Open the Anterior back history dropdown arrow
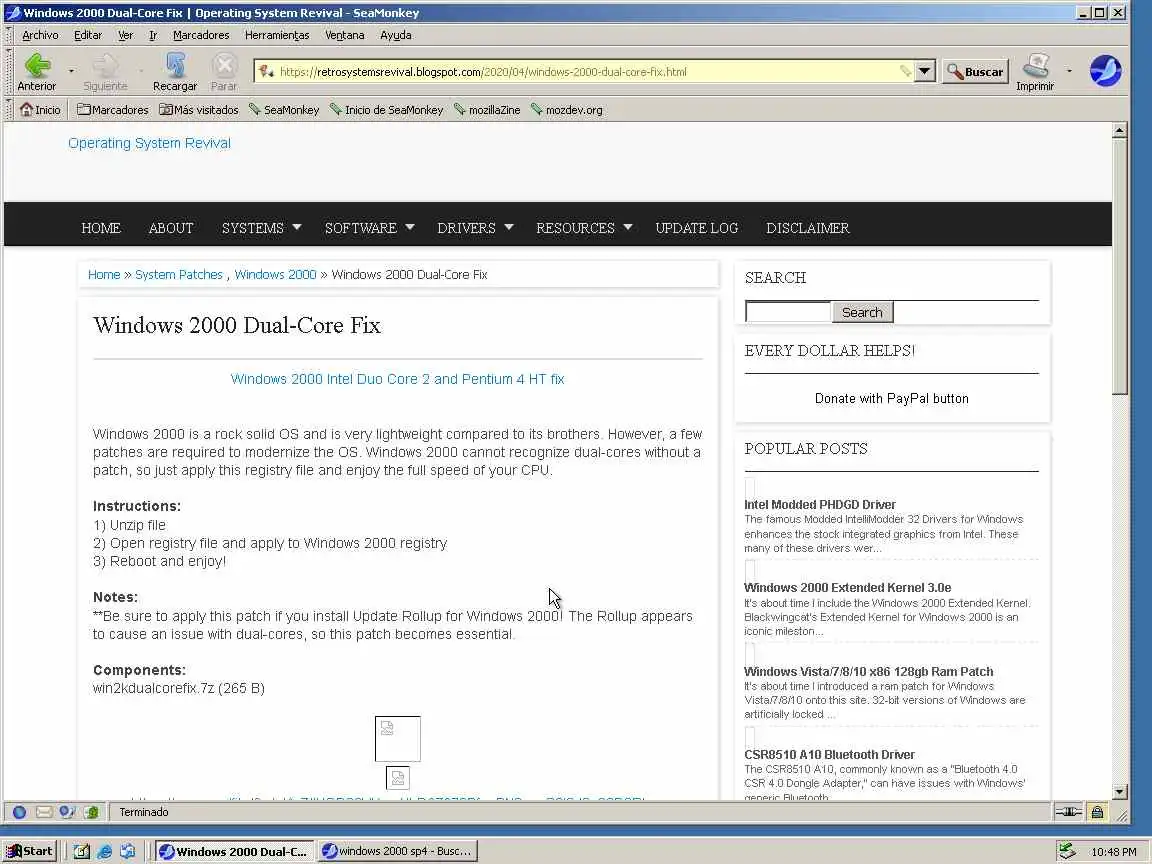The width and height of the screenshot is (1152, 864). [71, 71]
